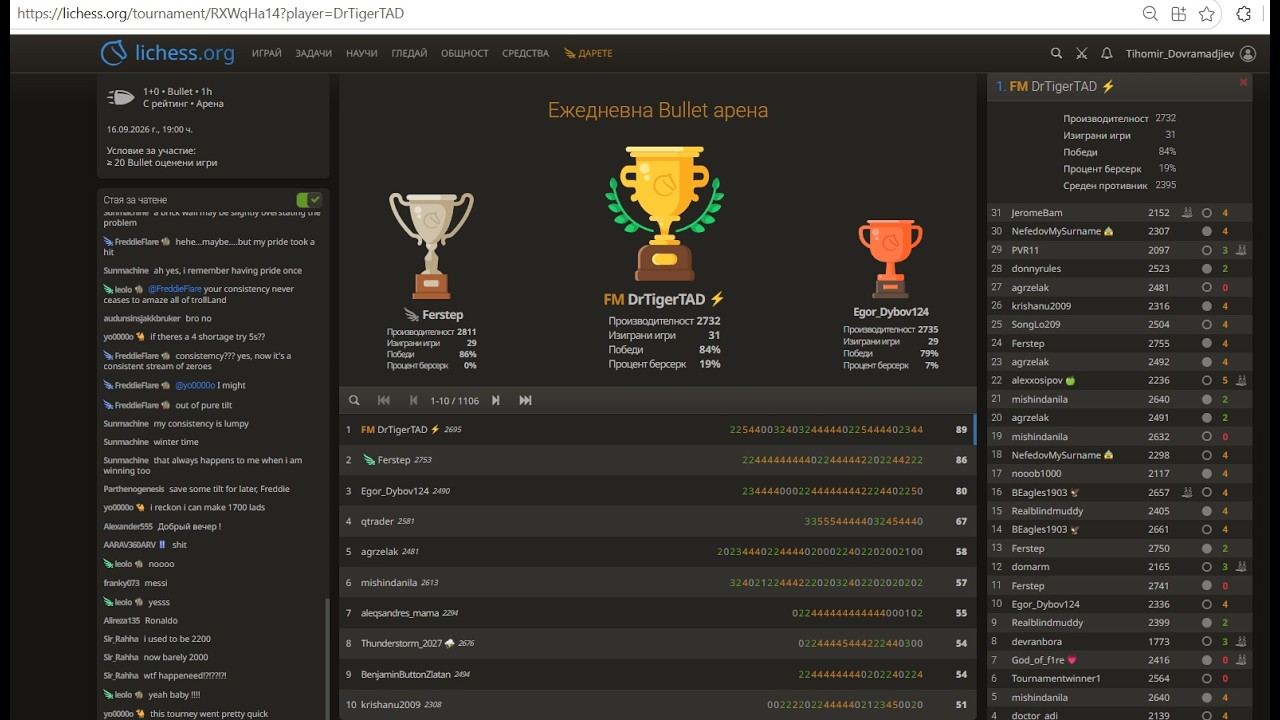Click chat scrollbar thumb
1280x720 pixels.
(327, 658)
